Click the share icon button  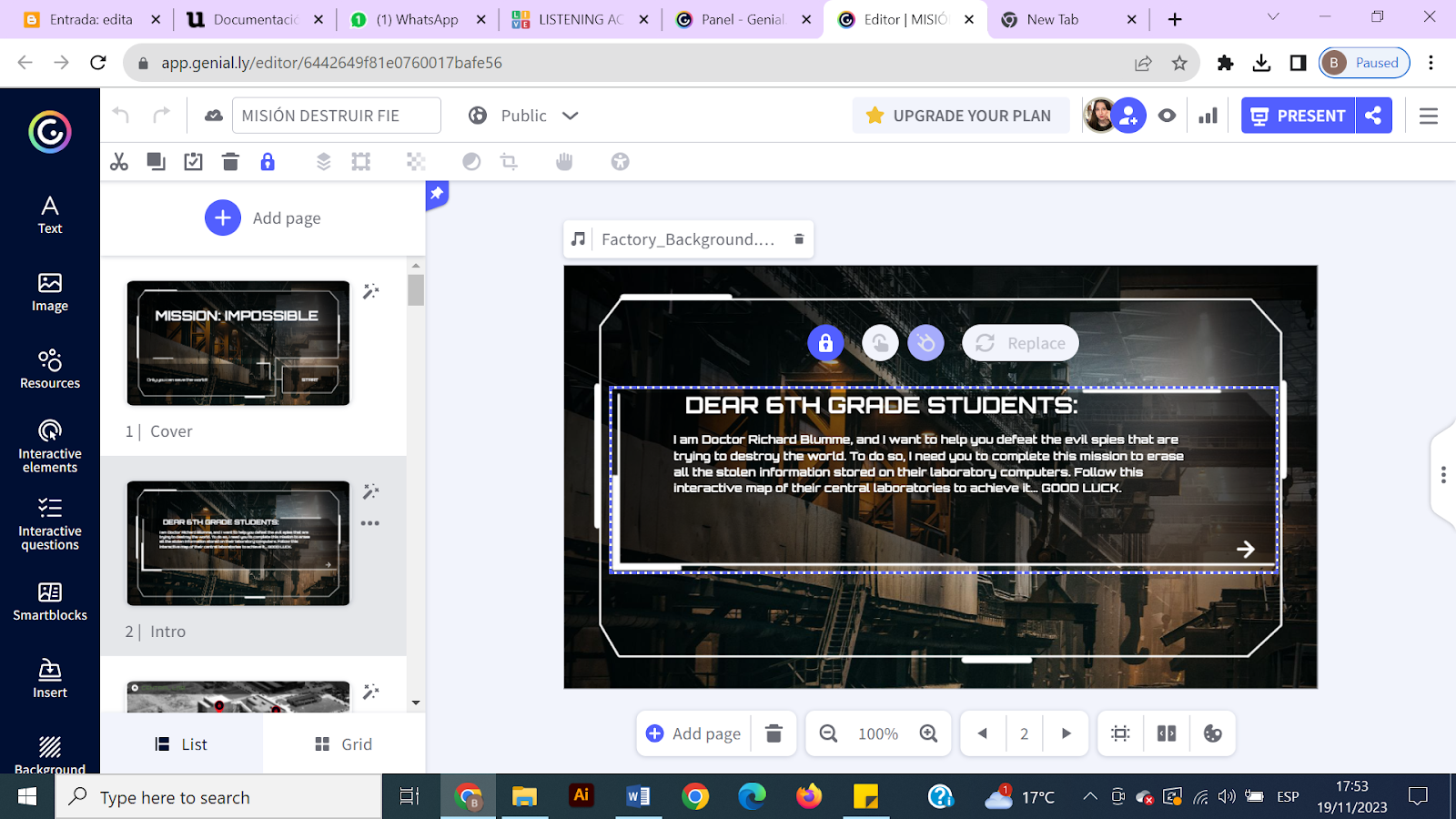[1374, 116]
